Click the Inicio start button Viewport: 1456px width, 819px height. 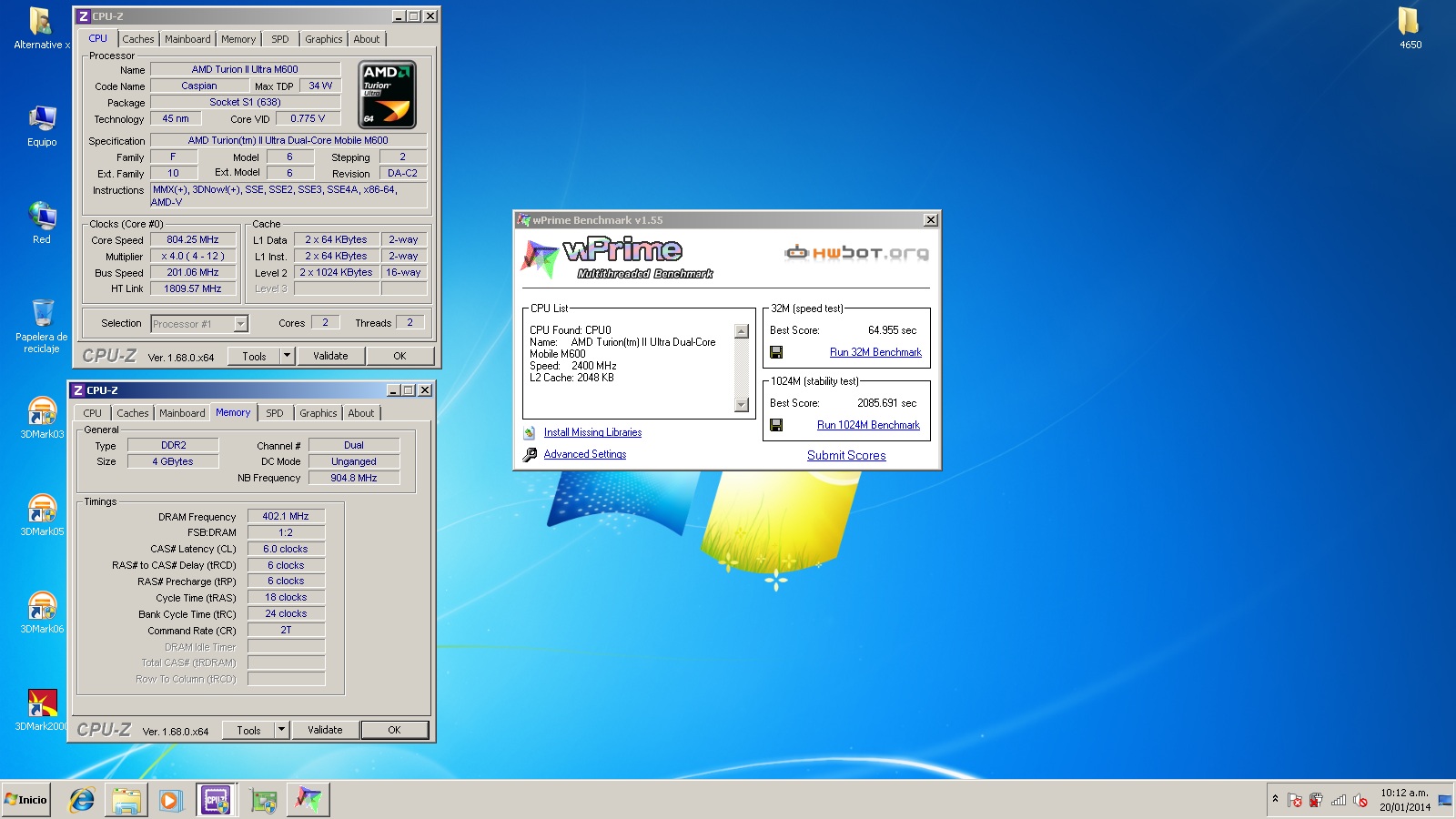(x=26, y=800)
